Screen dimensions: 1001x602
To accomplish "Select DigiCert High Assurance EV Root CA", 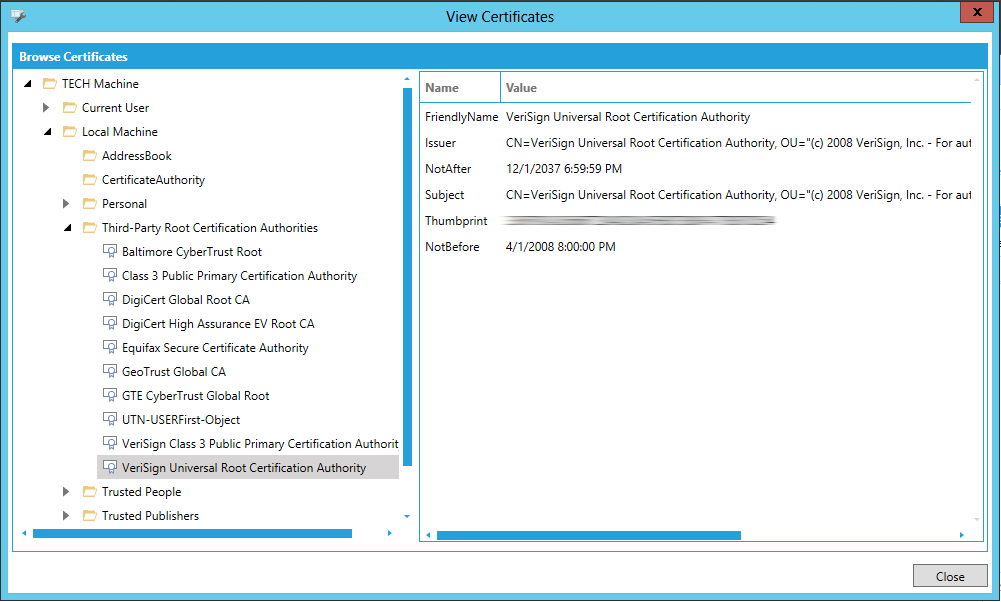I will [x=218, y=324].
